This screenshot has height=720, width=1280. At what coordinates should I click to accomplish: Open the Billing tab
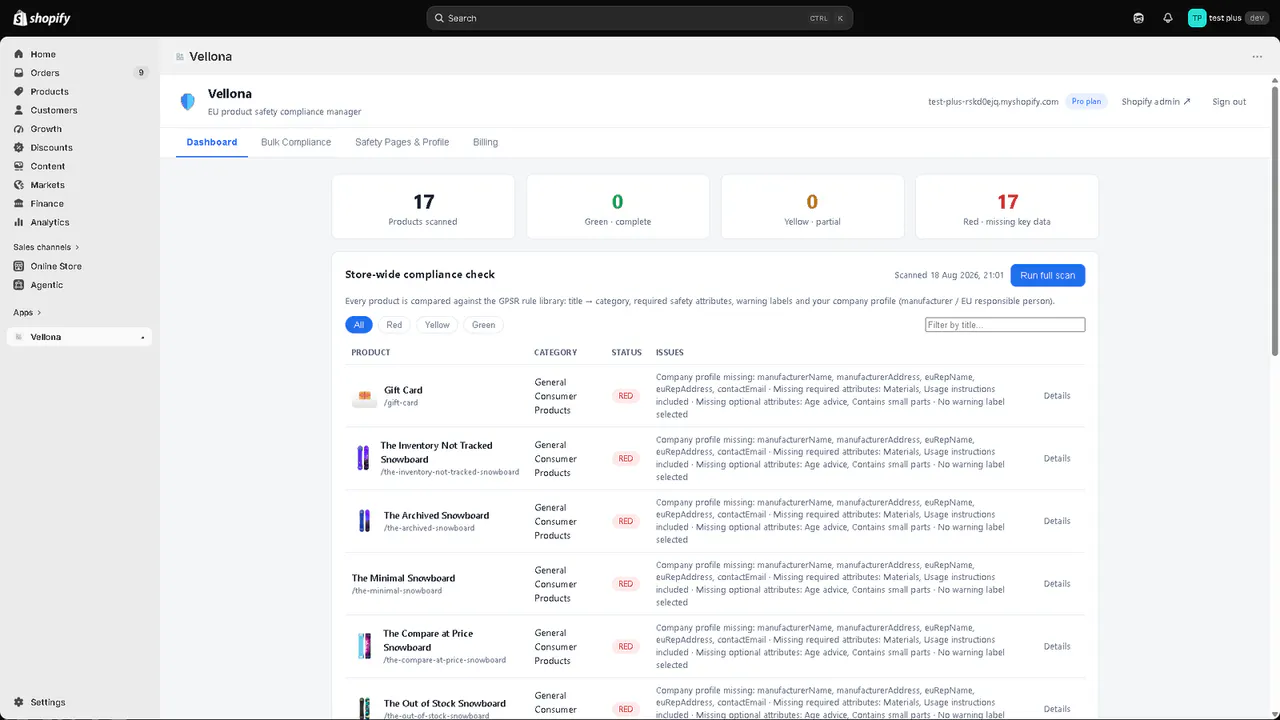(485, 142)
